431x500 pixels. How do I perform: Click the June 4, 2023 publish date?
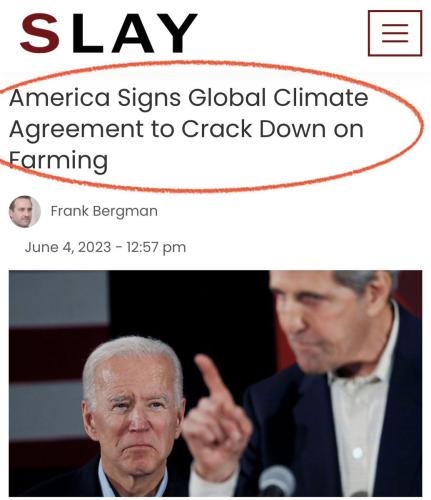pos(68,247)
